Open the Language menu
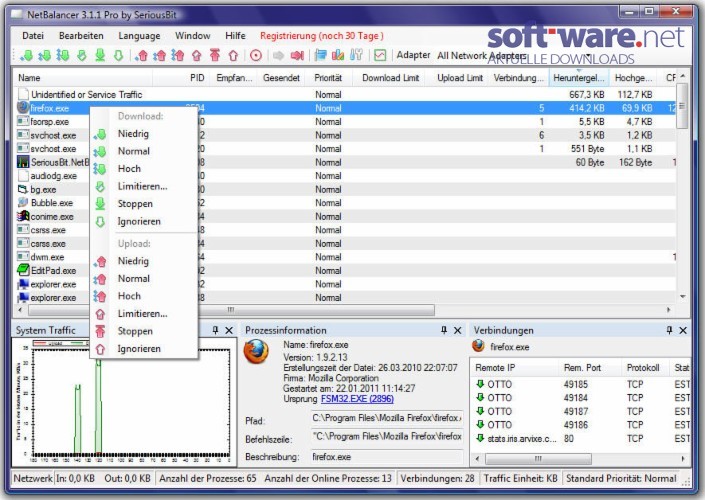The image size is (705, 500). [x=139, y=36]
